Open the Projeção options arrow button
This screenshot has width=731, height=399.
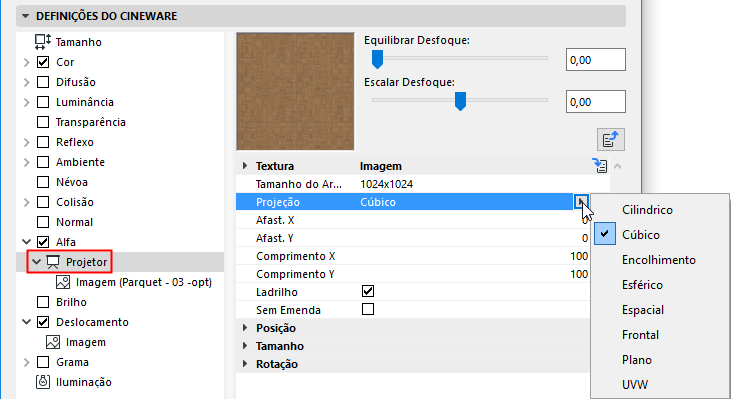tap(581, 202)
